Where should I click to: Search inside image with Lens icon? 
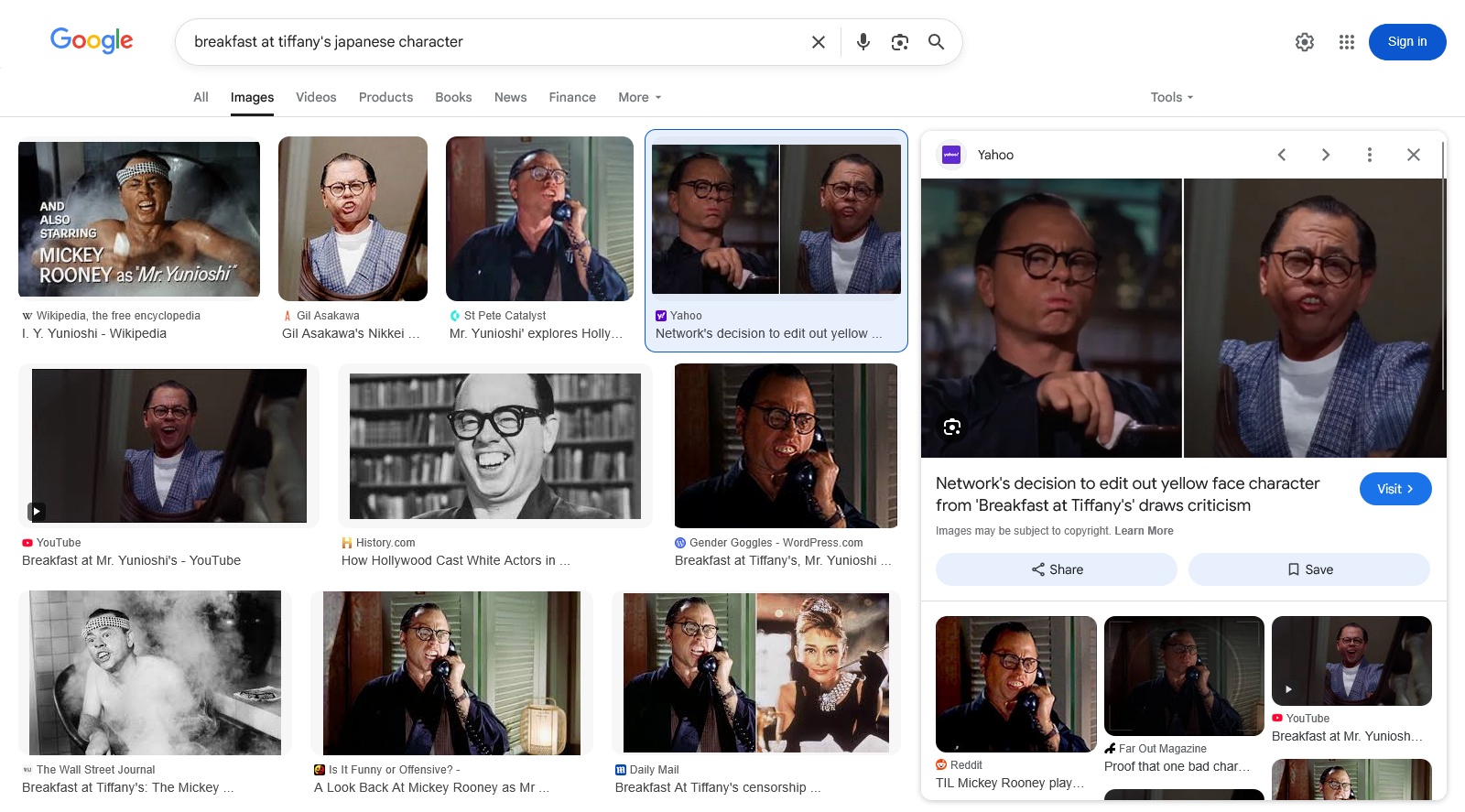952,427
